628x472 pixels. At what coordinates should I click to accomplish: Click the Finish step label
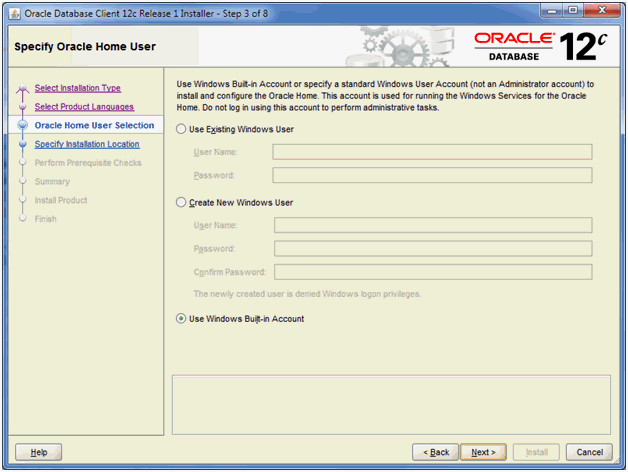[x=46, y=219]
